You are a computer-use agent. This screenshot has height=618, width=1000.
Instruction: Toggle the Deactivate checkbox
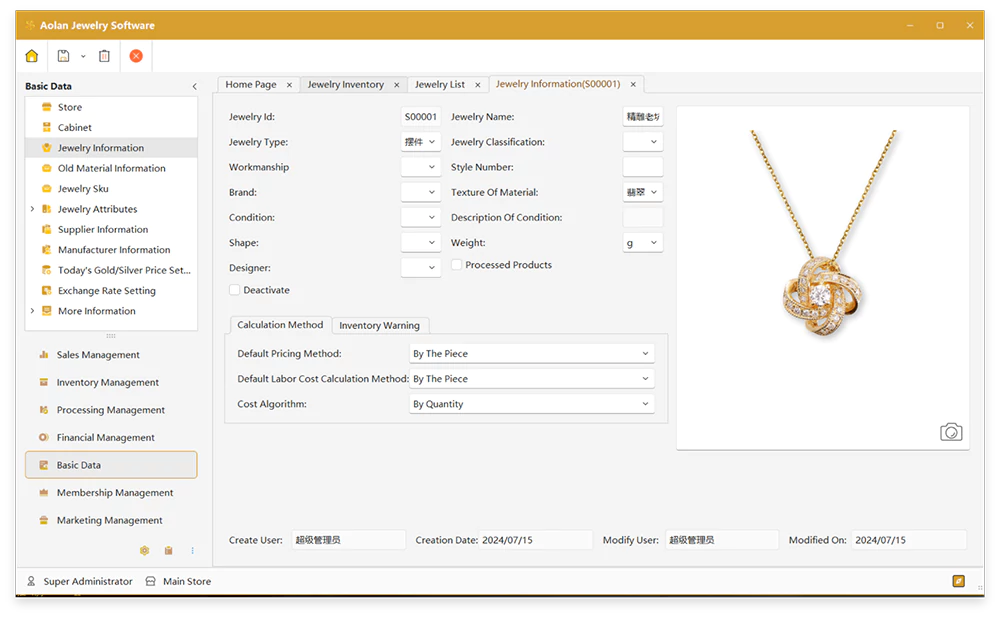pyautogui.click(x=235, y=290)
